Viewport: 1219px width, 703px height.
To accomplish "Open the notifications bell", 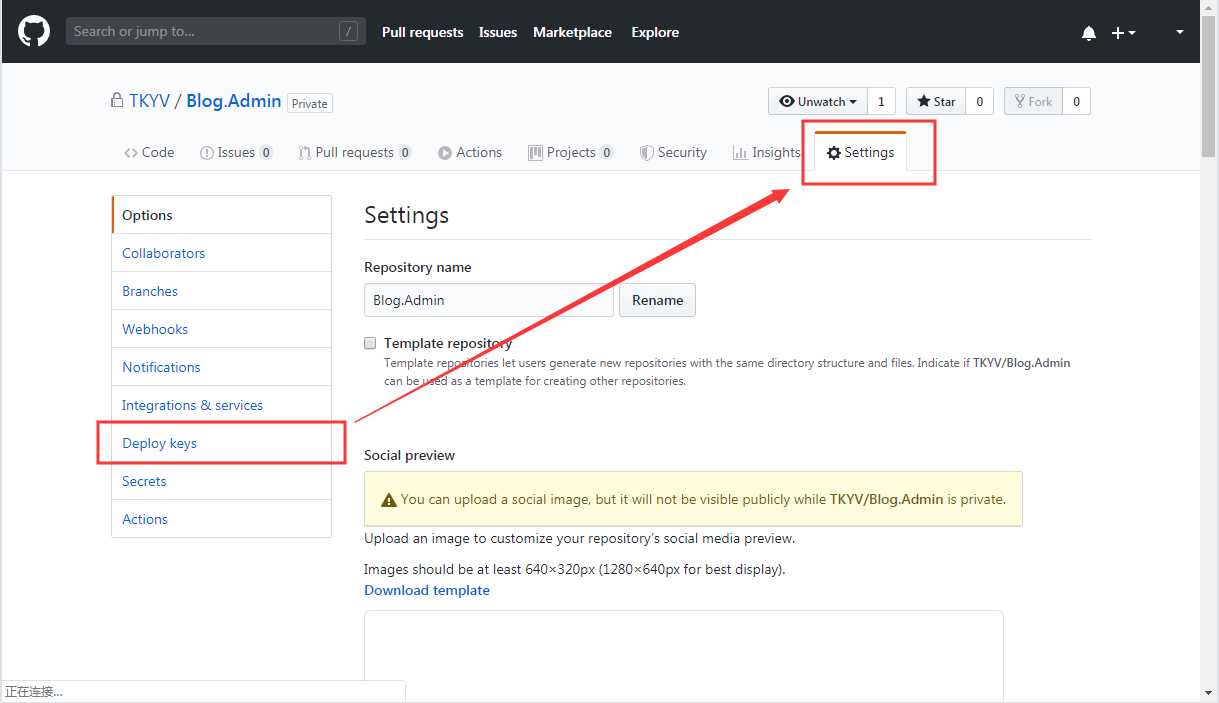I will (1089, 33).
